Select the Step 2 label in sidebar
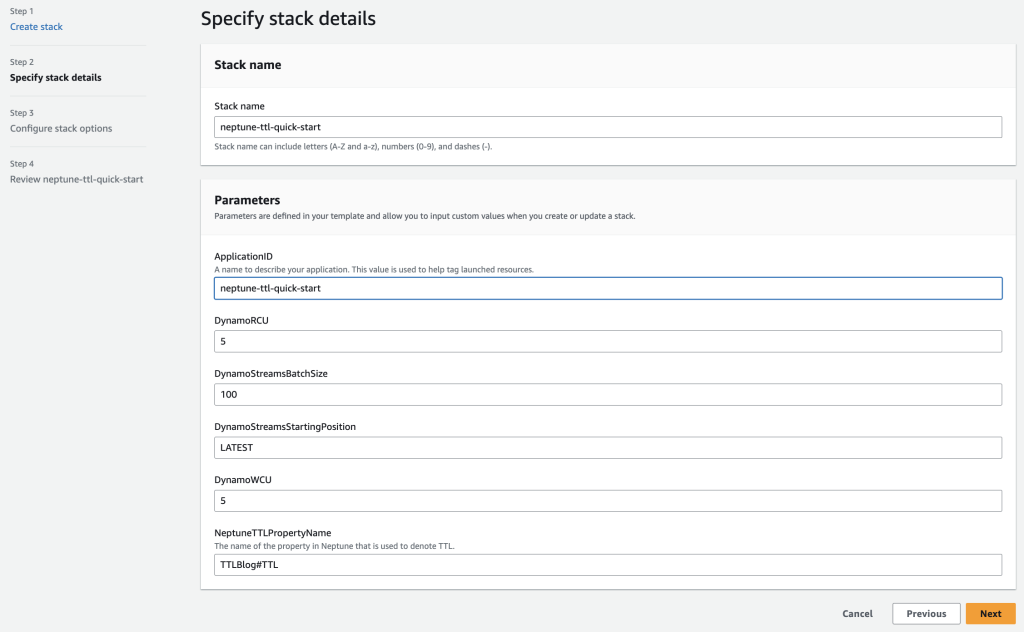This screenshot has height=632, width=1024. [x=19, y=62]
